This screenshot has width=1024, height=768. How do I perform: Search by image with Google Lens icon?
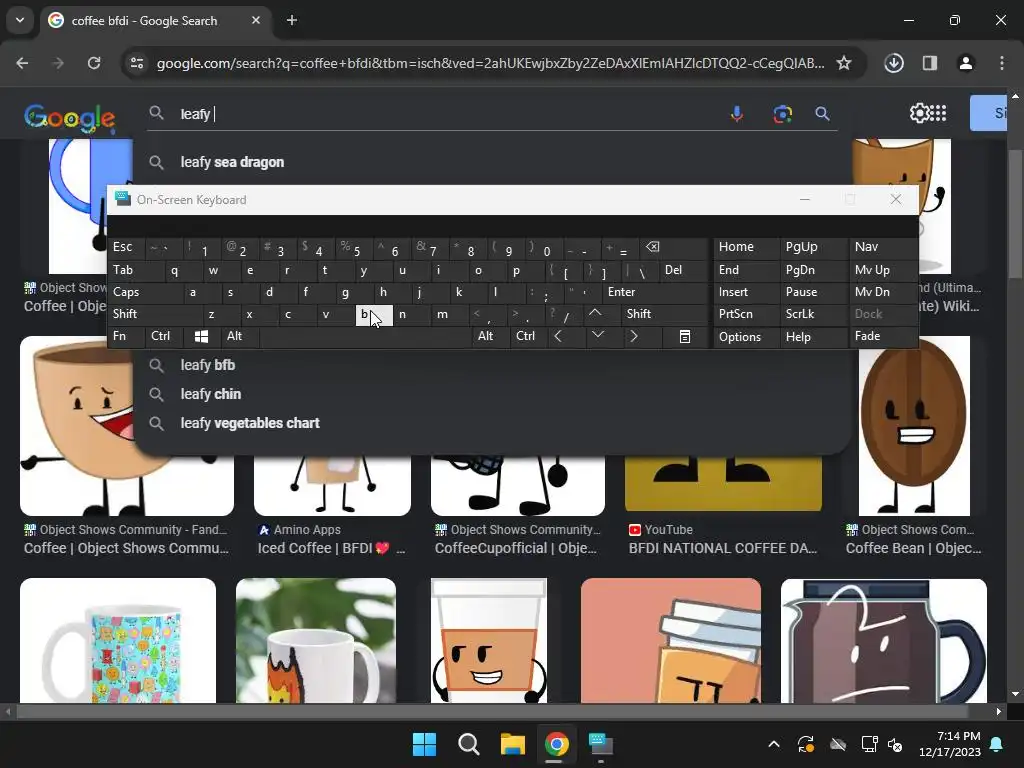point(782,114)
